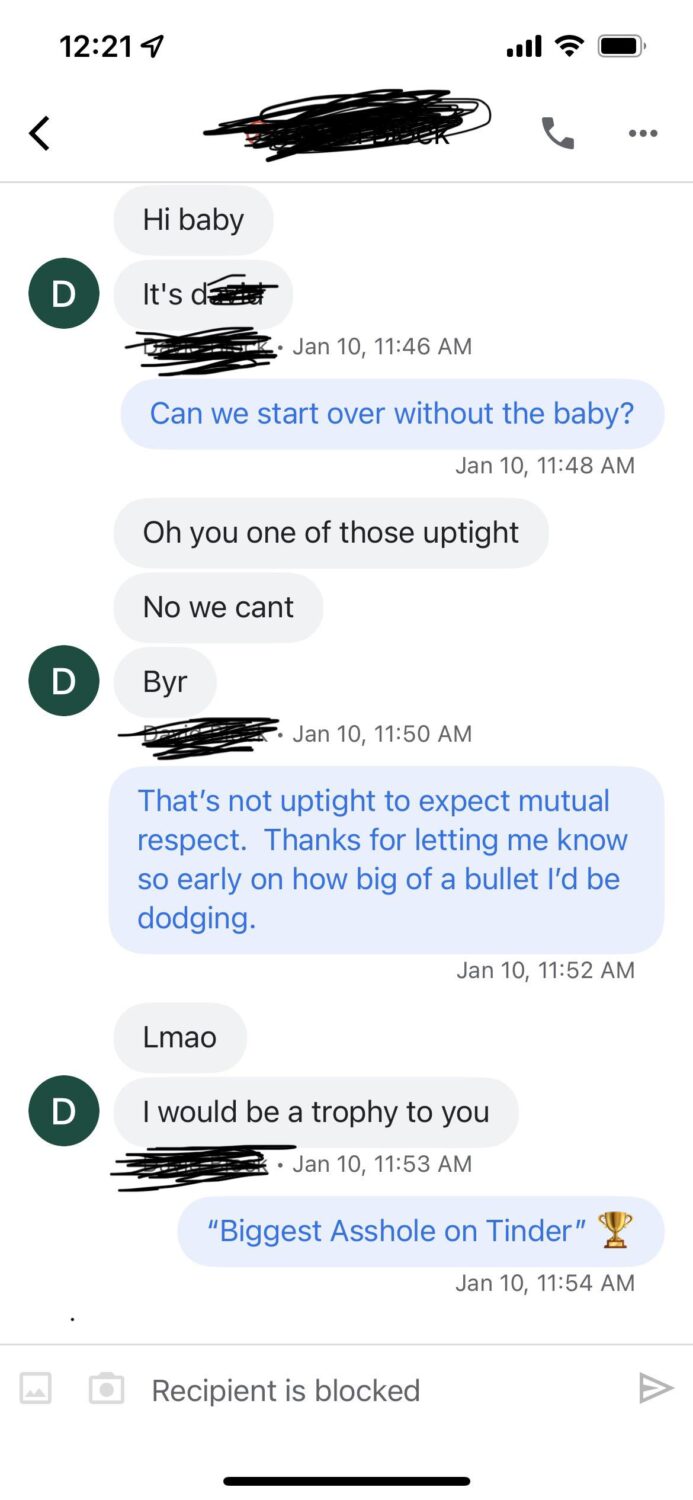Tap the camera icon

click(106, 1388)
